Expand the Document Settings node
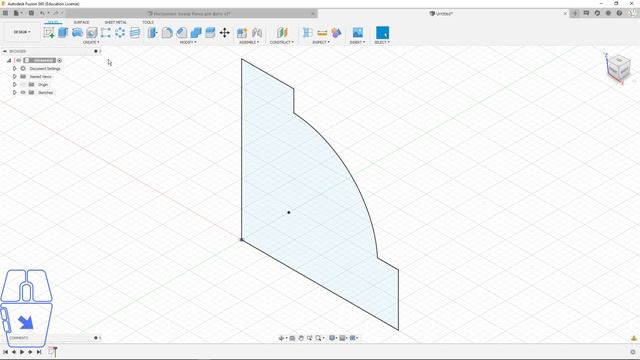The width and height of the screenshot is (640, 360). tap(15, 69)
